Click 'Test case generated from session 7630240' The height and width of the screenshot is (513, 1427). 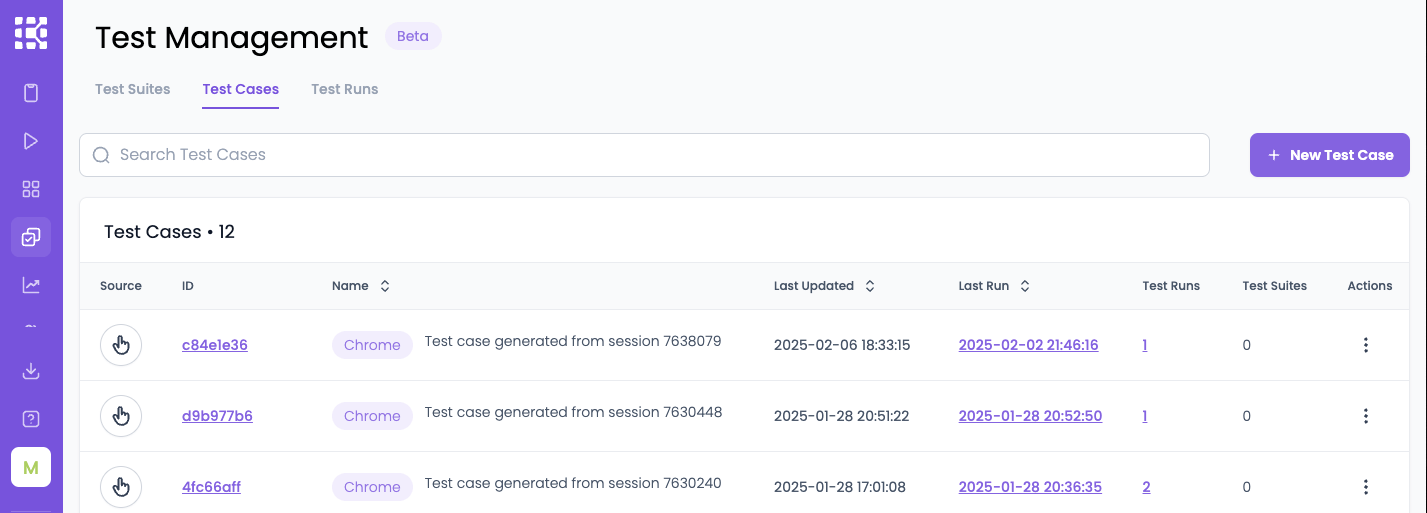(573, 483)
